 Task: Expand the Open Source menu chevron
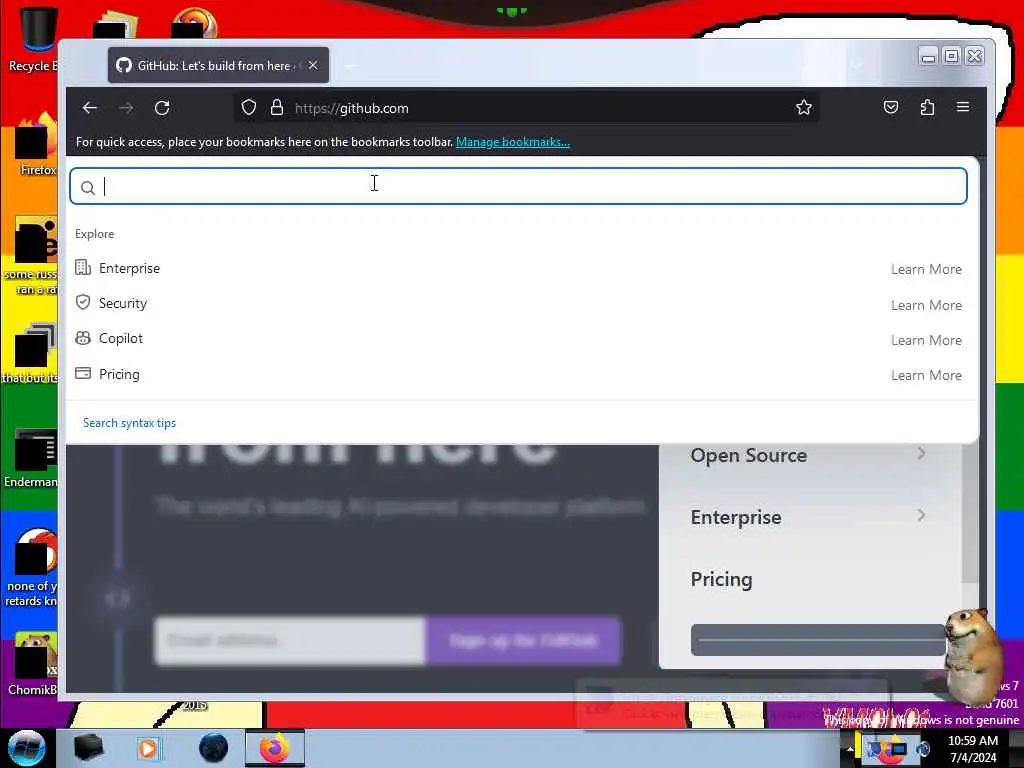[921, 453]
